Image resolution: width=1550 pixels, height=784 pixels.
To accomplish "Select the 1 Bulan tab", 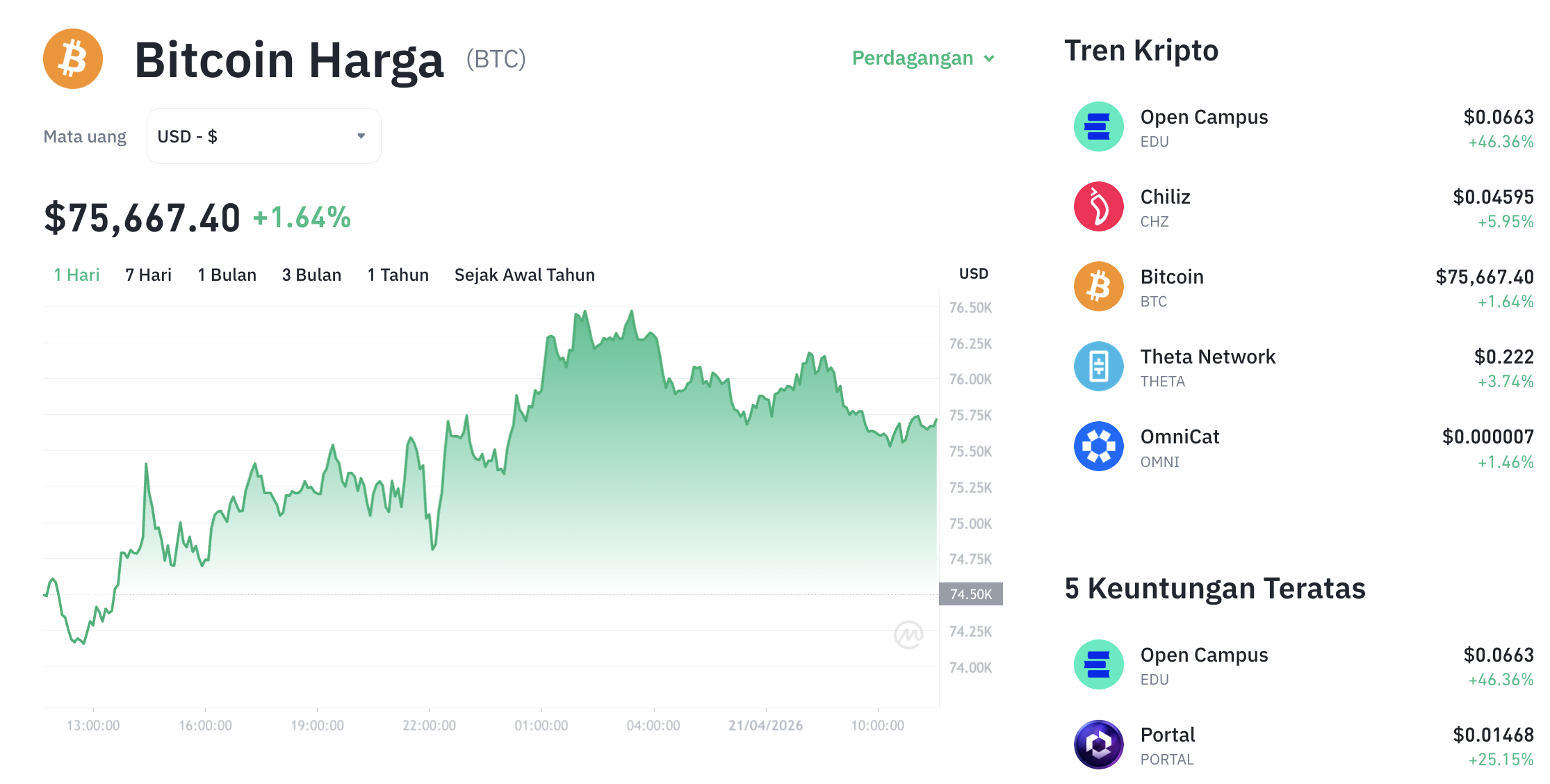I will (227, 275).
